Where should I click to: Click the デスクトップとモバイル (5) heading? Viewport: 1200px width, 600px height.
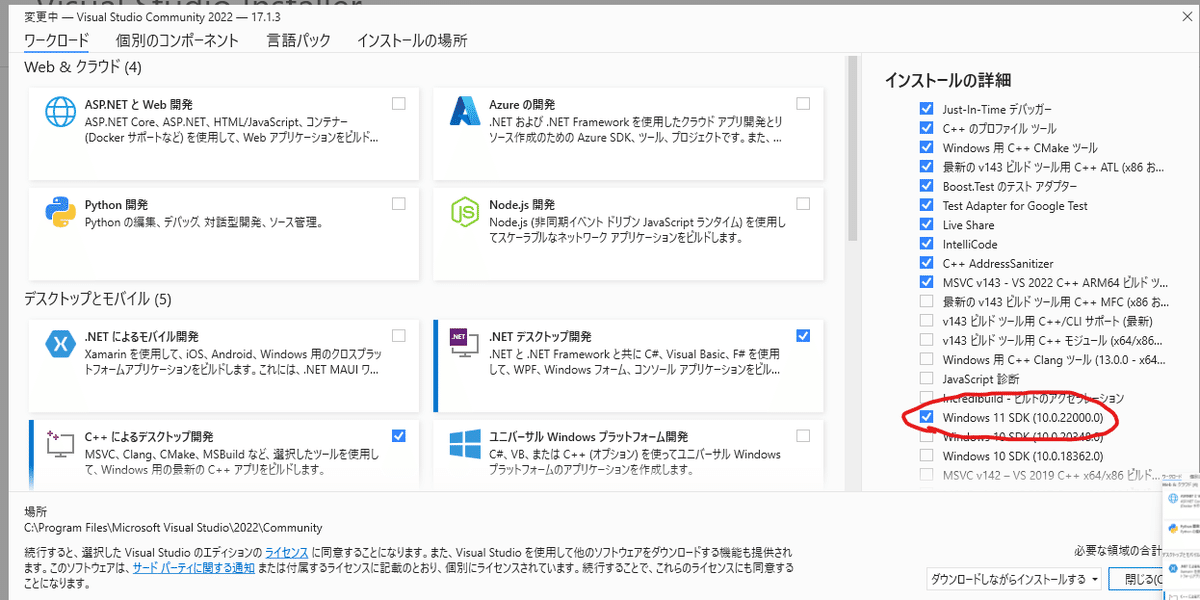click(98, 299)
